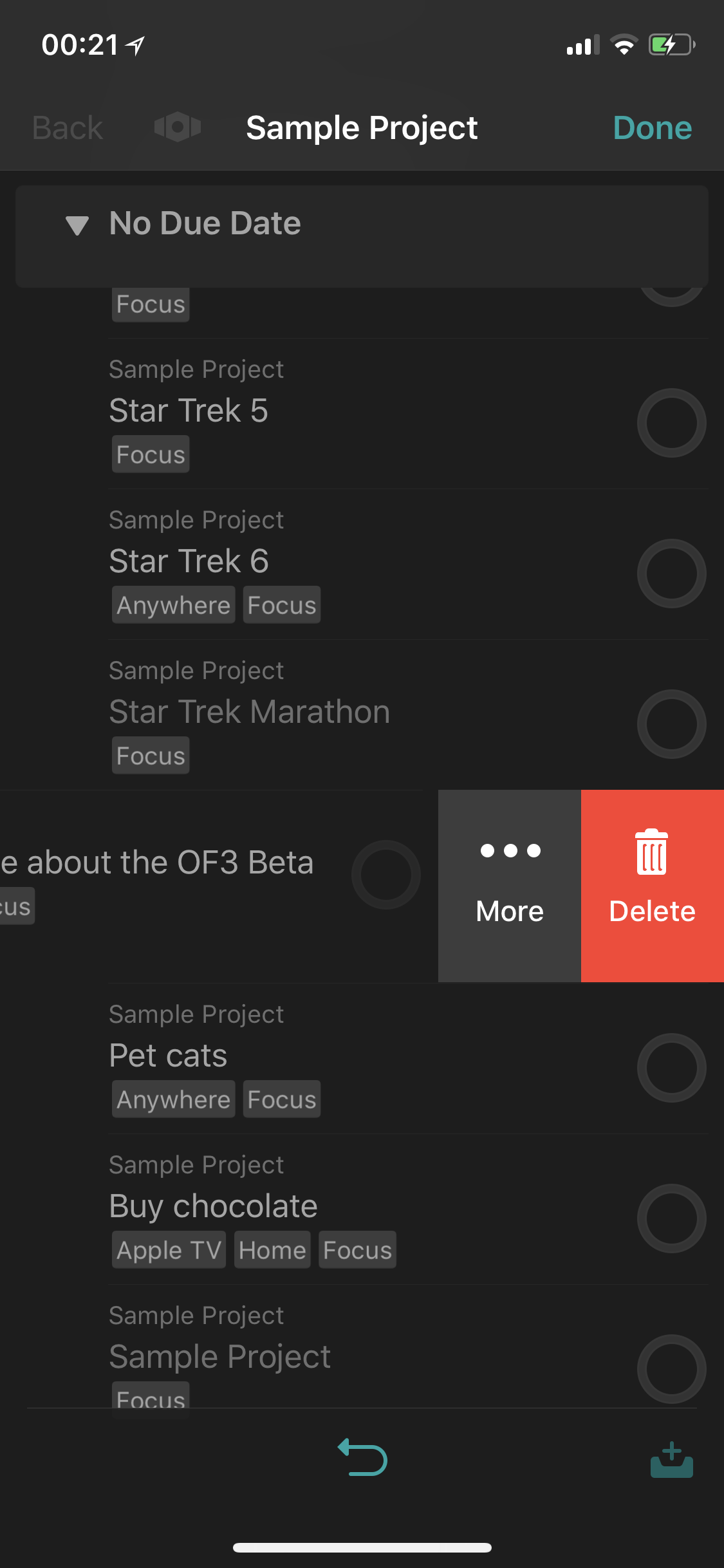Image resolution: width=724 pixels, height=1568 pixels.
Task: Tap the location arrow beside the clock
Action: pos(135,45)
